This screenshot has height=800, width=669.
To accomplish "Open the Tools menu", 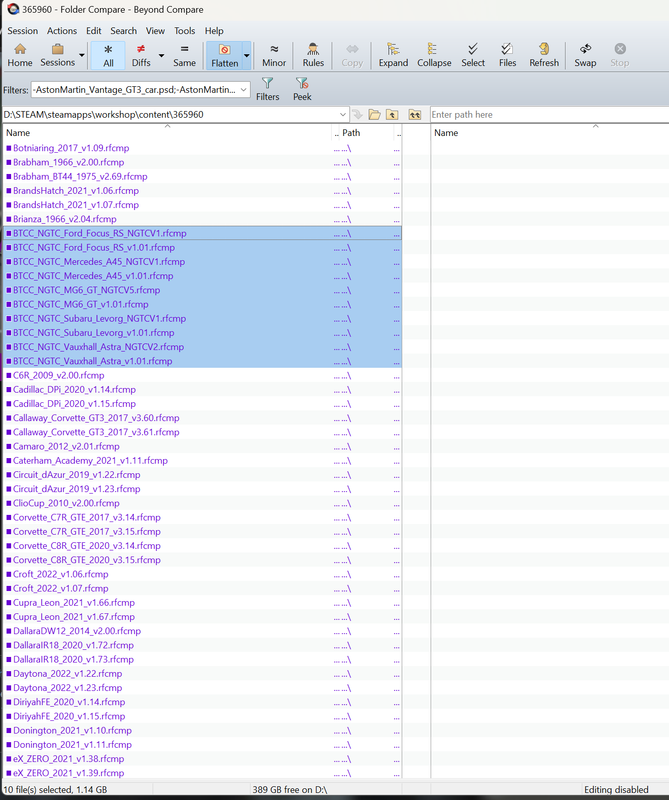I will tap(184, 31).
